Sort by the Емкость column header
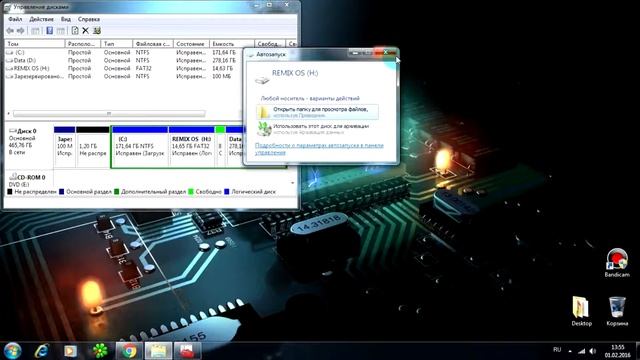 click(x=231, y=44)
